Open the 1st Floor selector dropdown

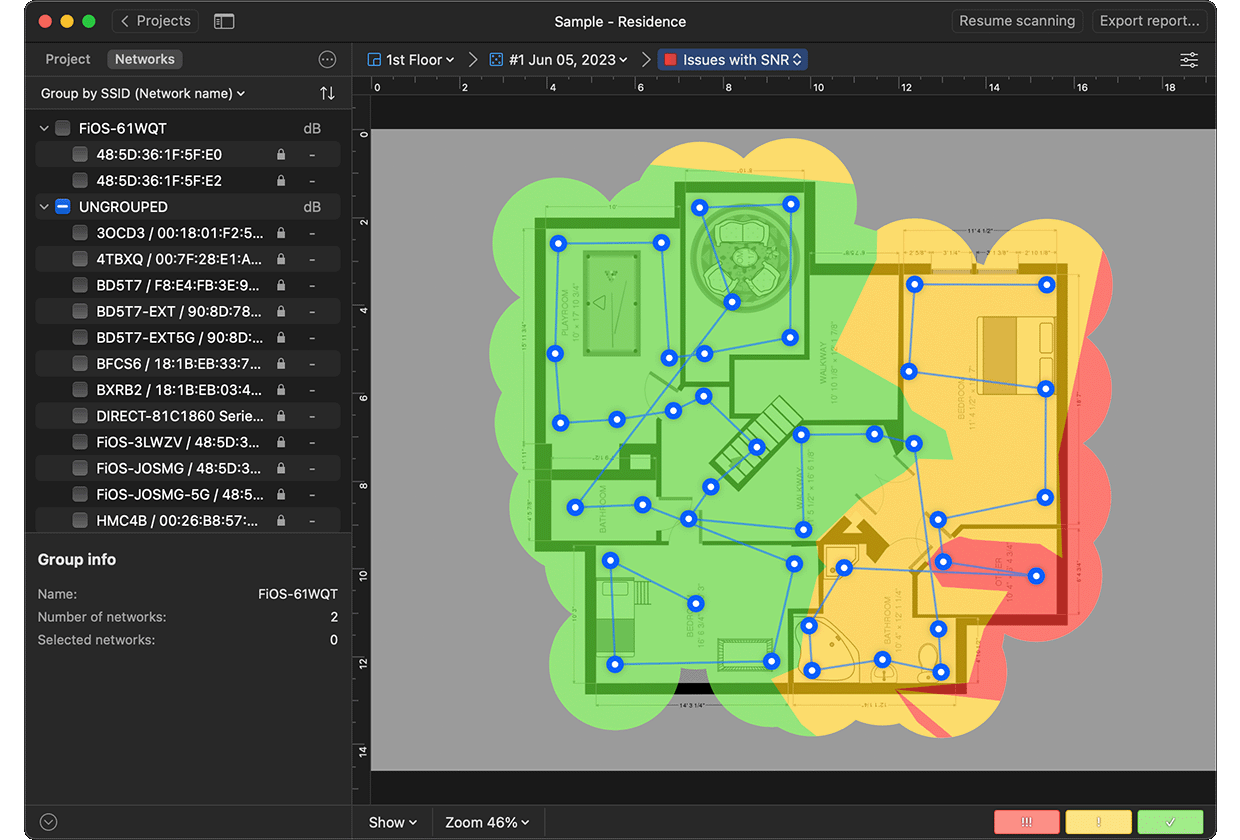tap(411, 60)
